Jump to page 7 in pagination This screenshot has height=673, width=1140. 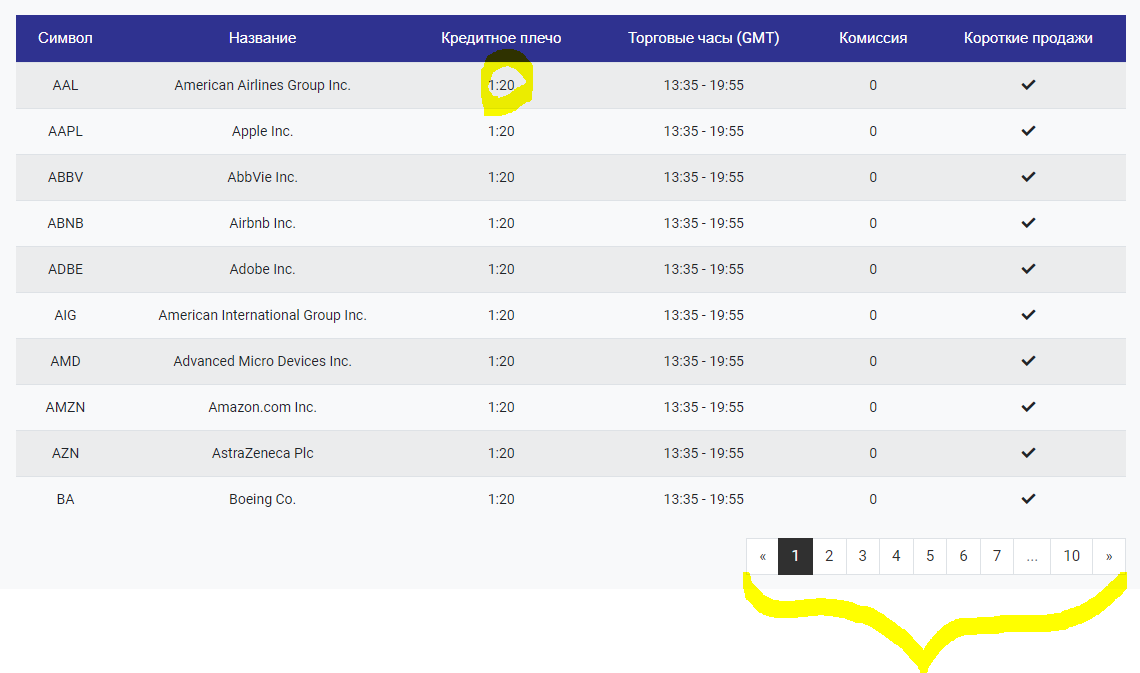click(x=997, y=556)
